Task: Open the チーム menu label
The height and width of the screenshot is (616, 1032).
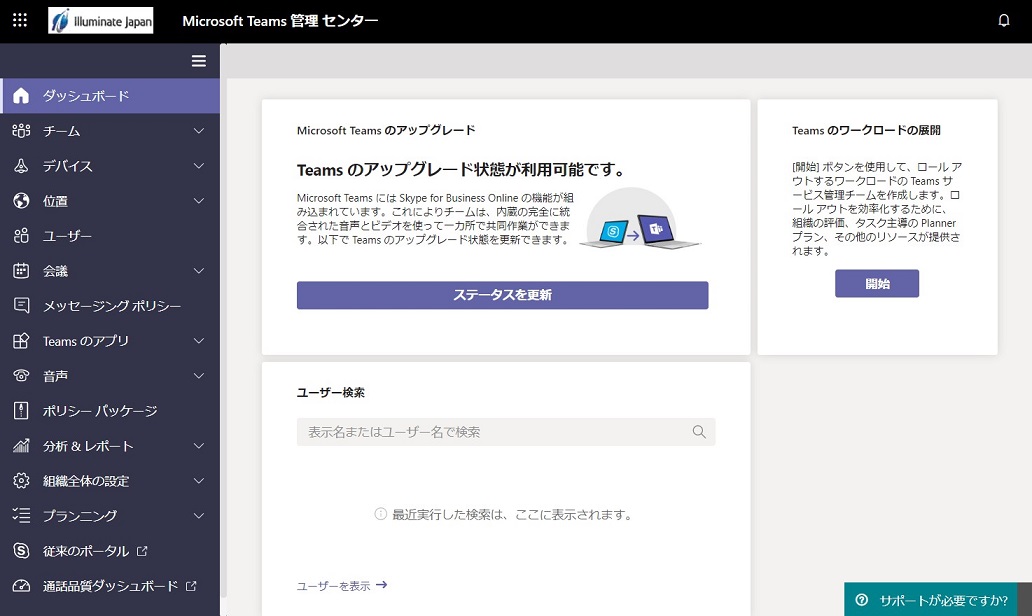Action: pos(62,131)
